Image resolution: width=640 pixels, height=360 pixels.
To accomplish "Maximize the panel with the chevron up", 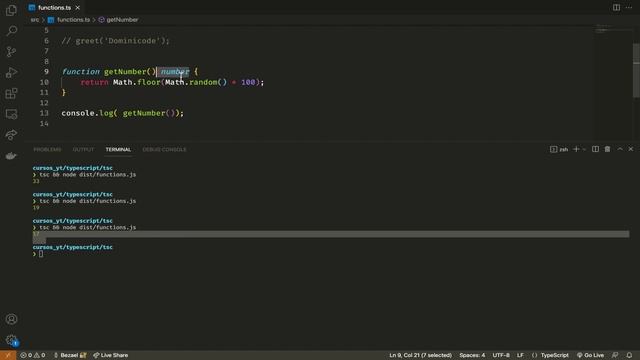I will (620, 149).
